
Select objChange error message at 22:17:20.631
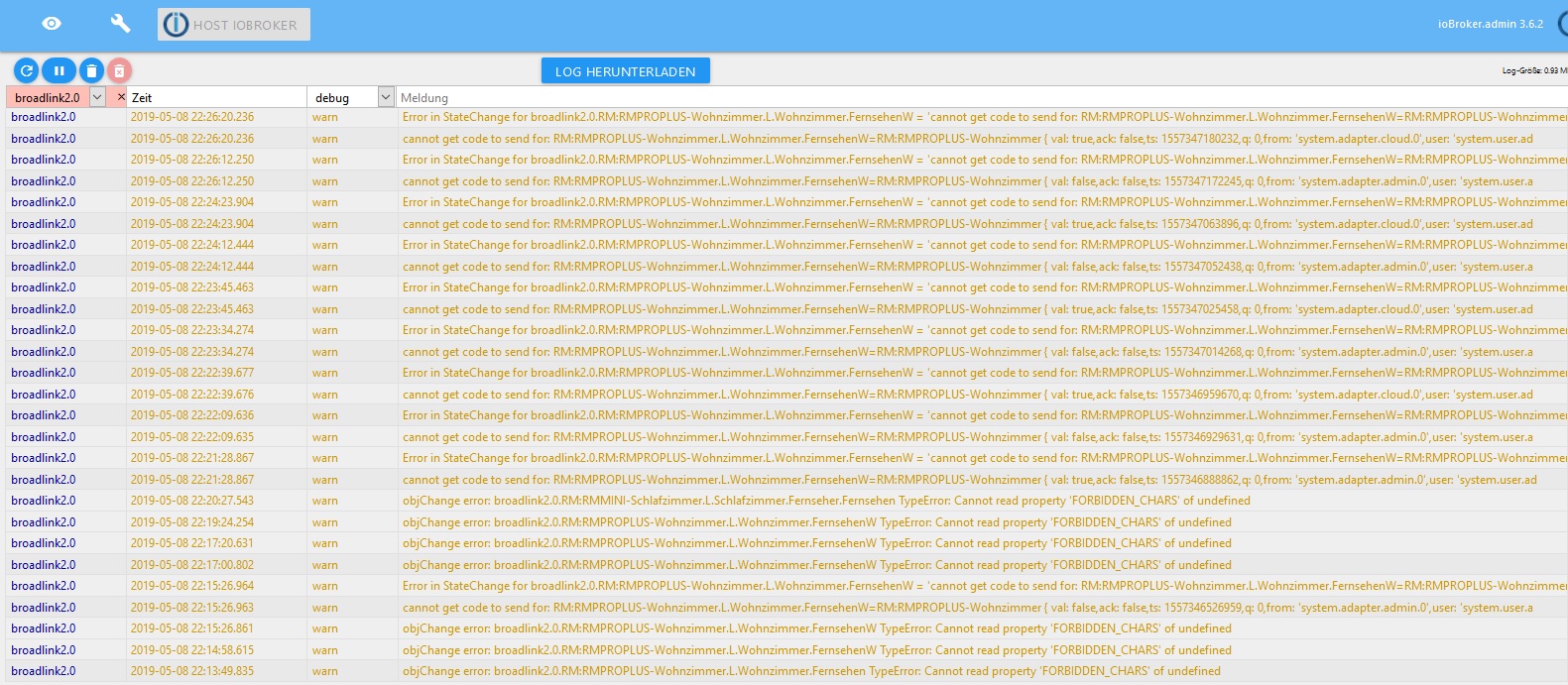click(x=817, y=543)
